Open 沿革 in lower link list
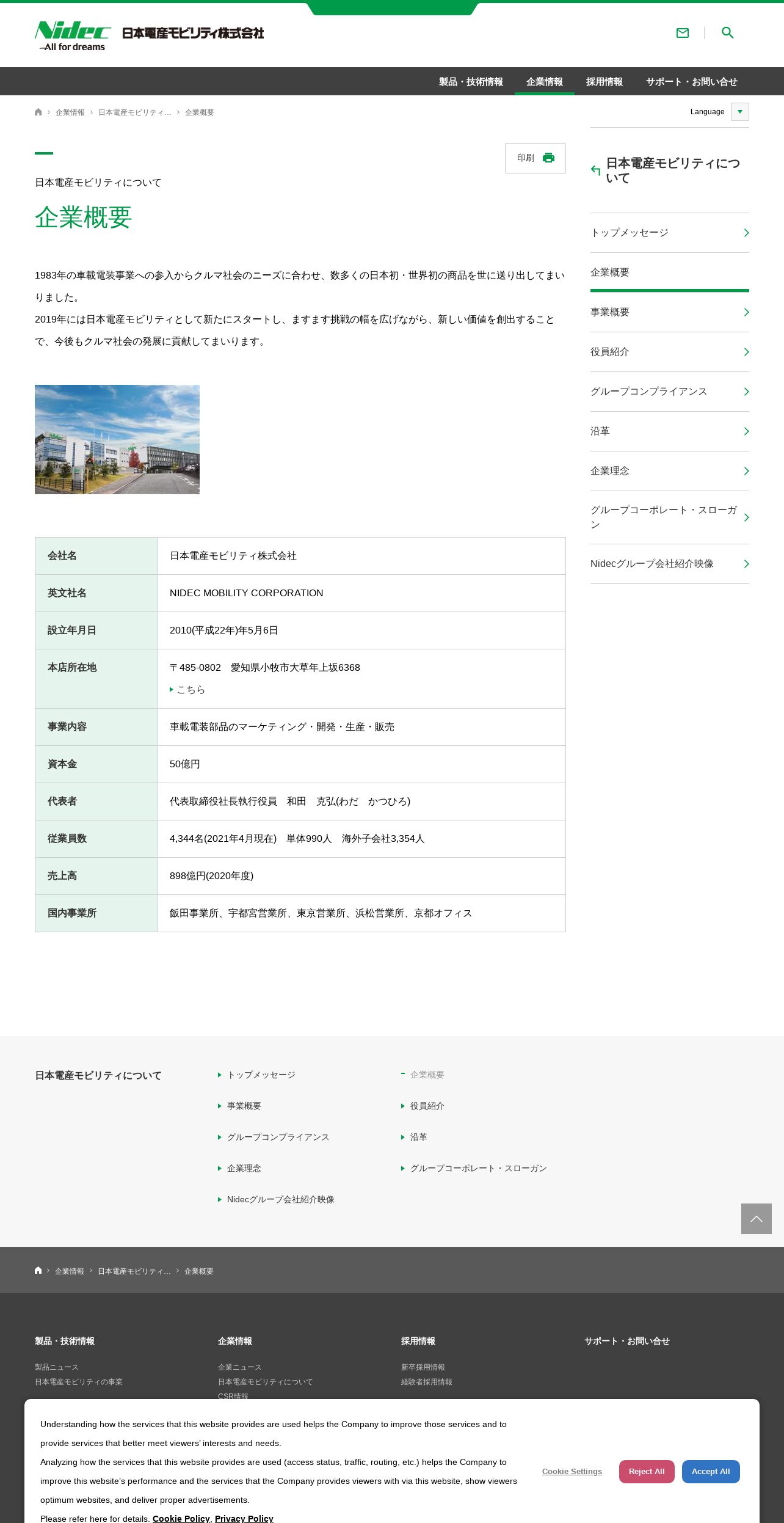The width and height of the screenshot is (784, 1523). click(x=419, y=1137)
